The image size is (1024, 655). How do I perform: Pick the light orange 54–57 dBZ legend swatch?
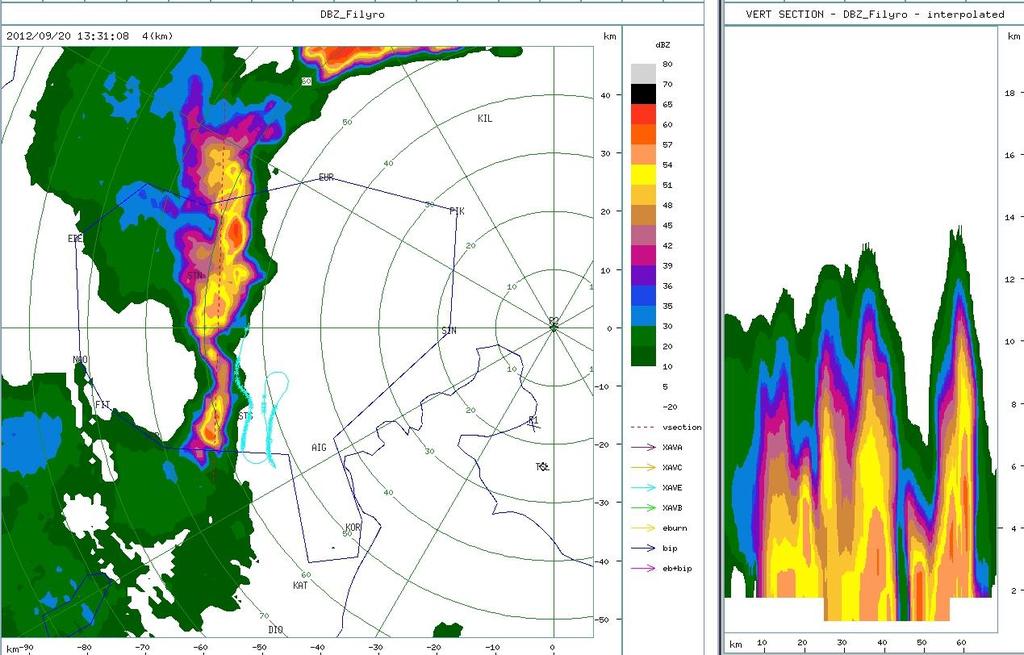[x=643, y=155]
